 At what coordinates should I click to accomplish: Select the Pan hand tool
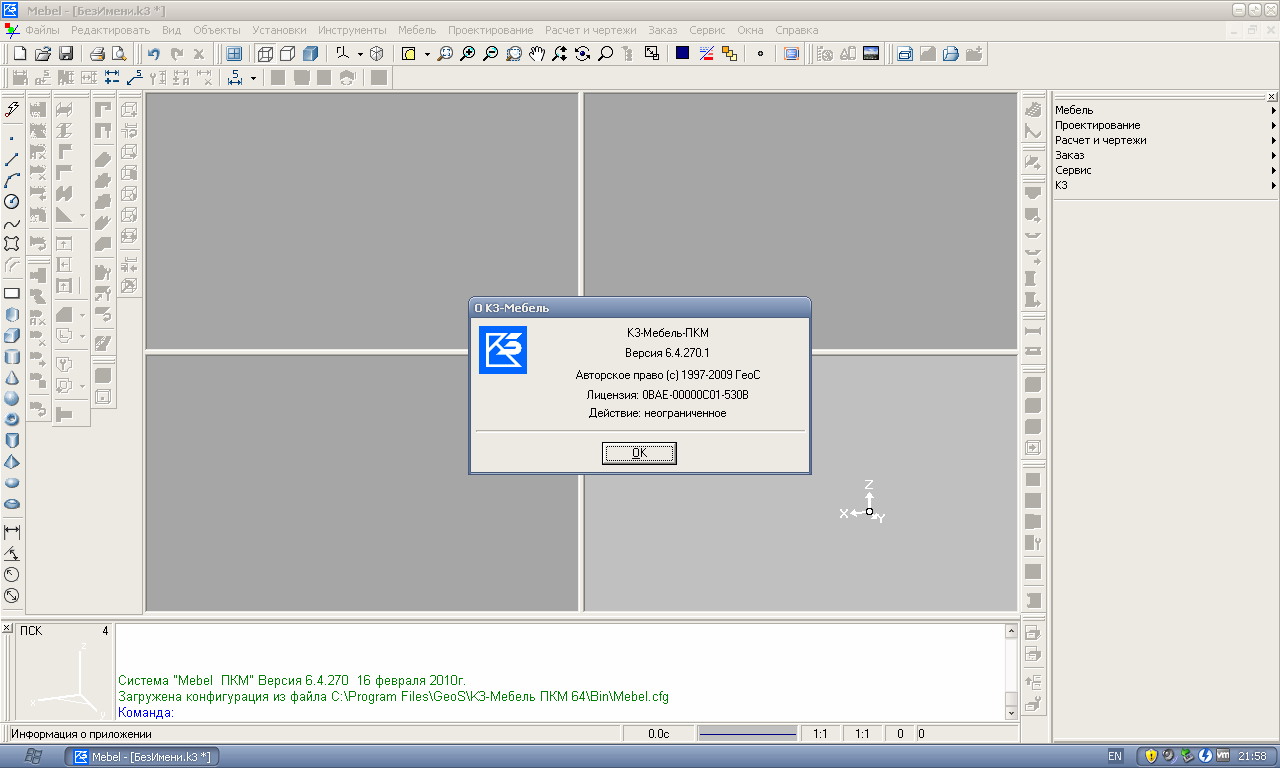coord(537,54)
